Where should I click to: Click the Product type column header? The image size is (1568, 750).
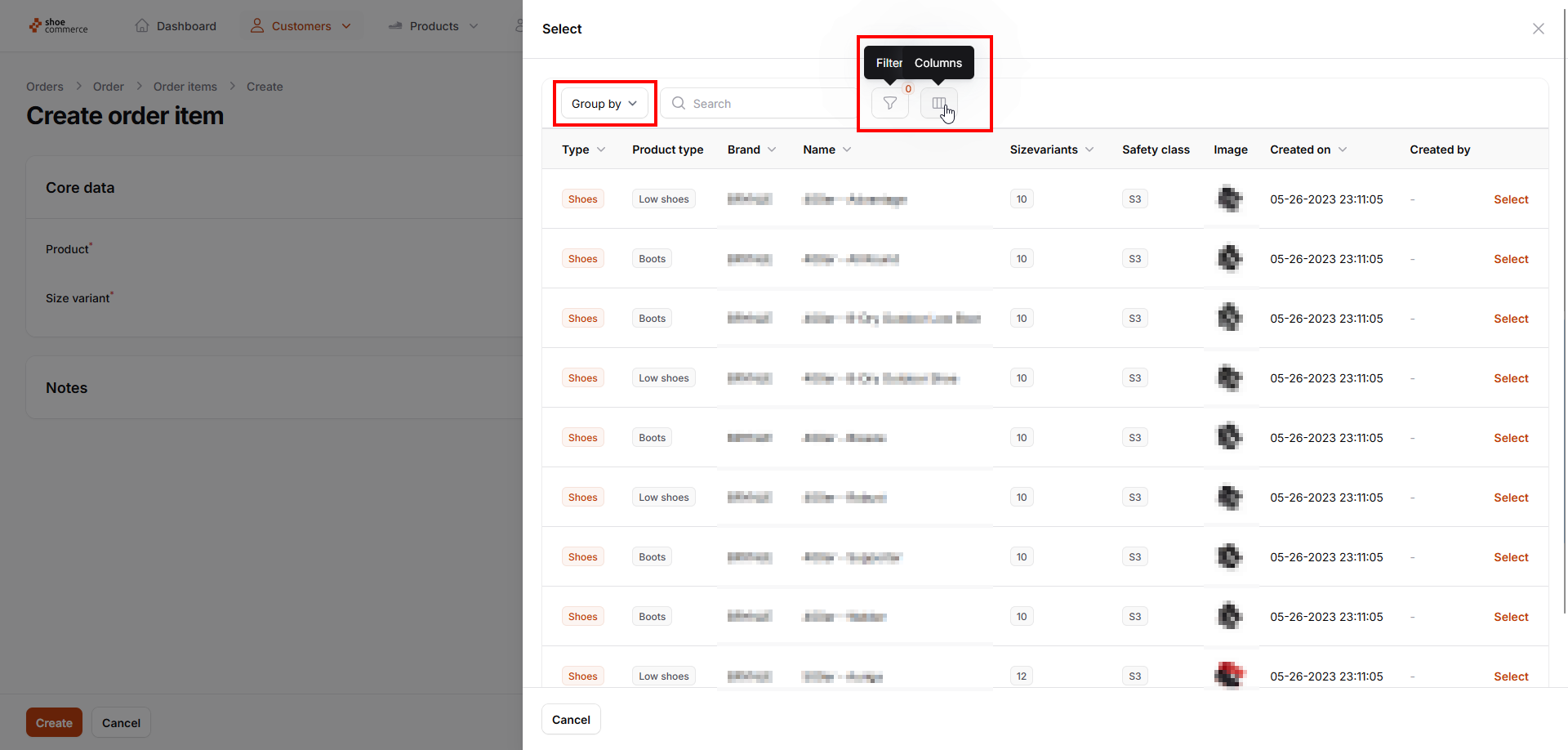click(667, 150)
